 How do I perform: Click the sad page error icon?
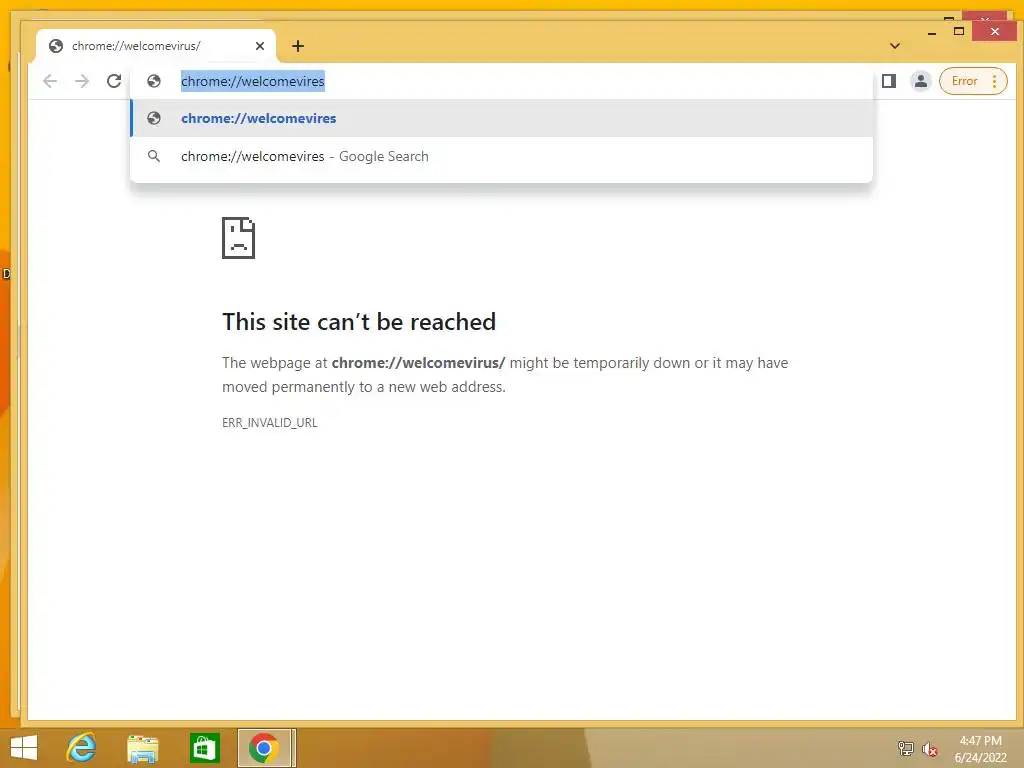click(238, 238)
